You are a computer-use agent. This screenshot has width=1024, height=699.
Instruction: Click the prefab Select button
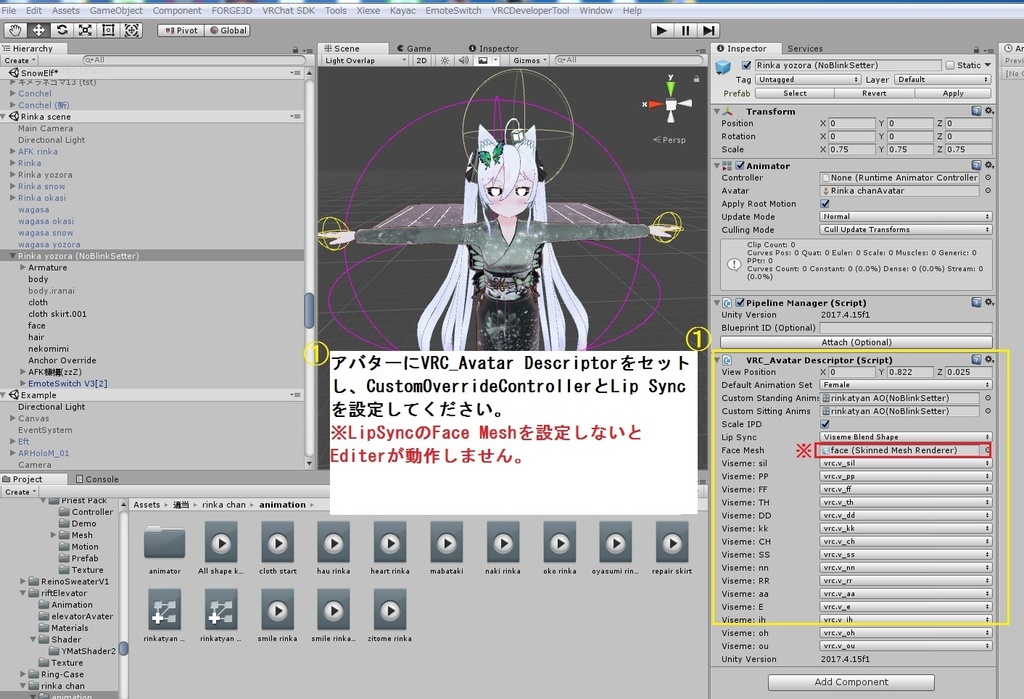795,93
